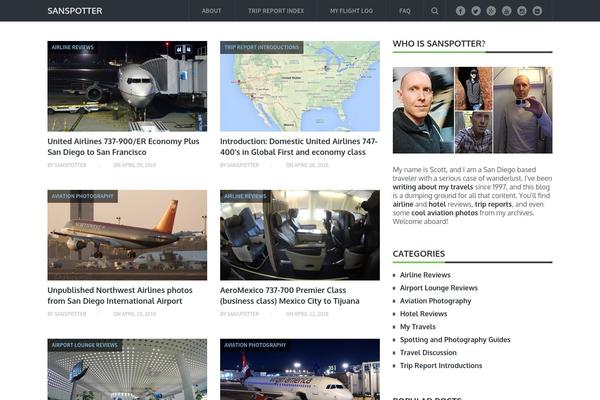Click Aviation Photography tag on Northwest Airlines photo

point(83,196)
